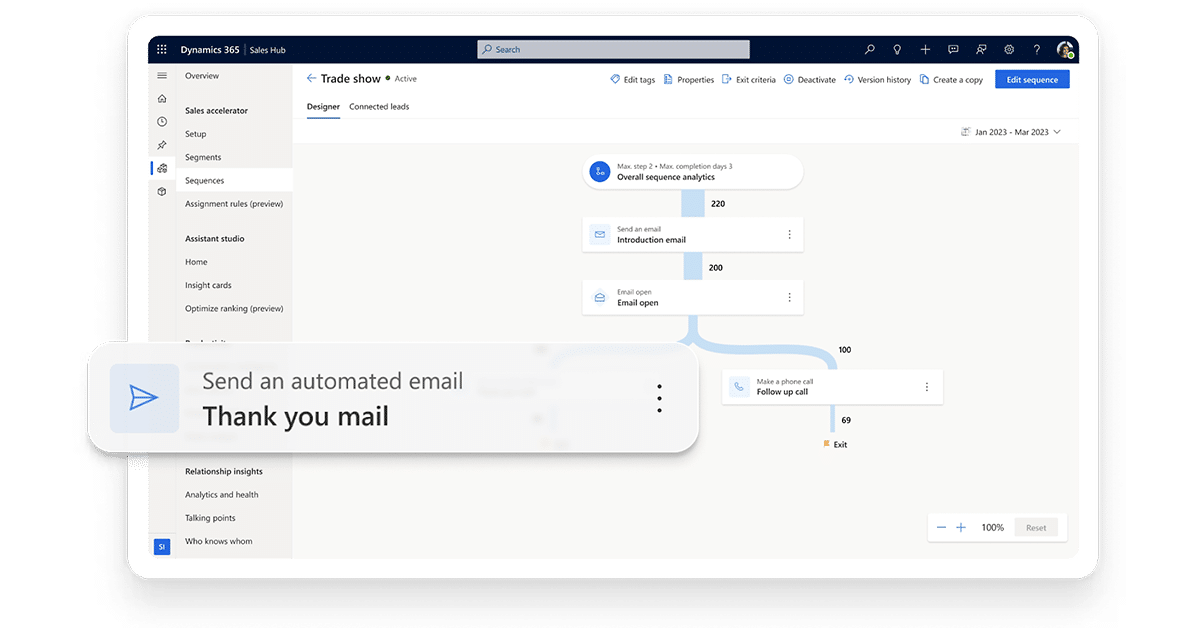Open settings via the gear icon
Screen dimensions: 1200x628
pyautogui.click(x=1009, y=49)
